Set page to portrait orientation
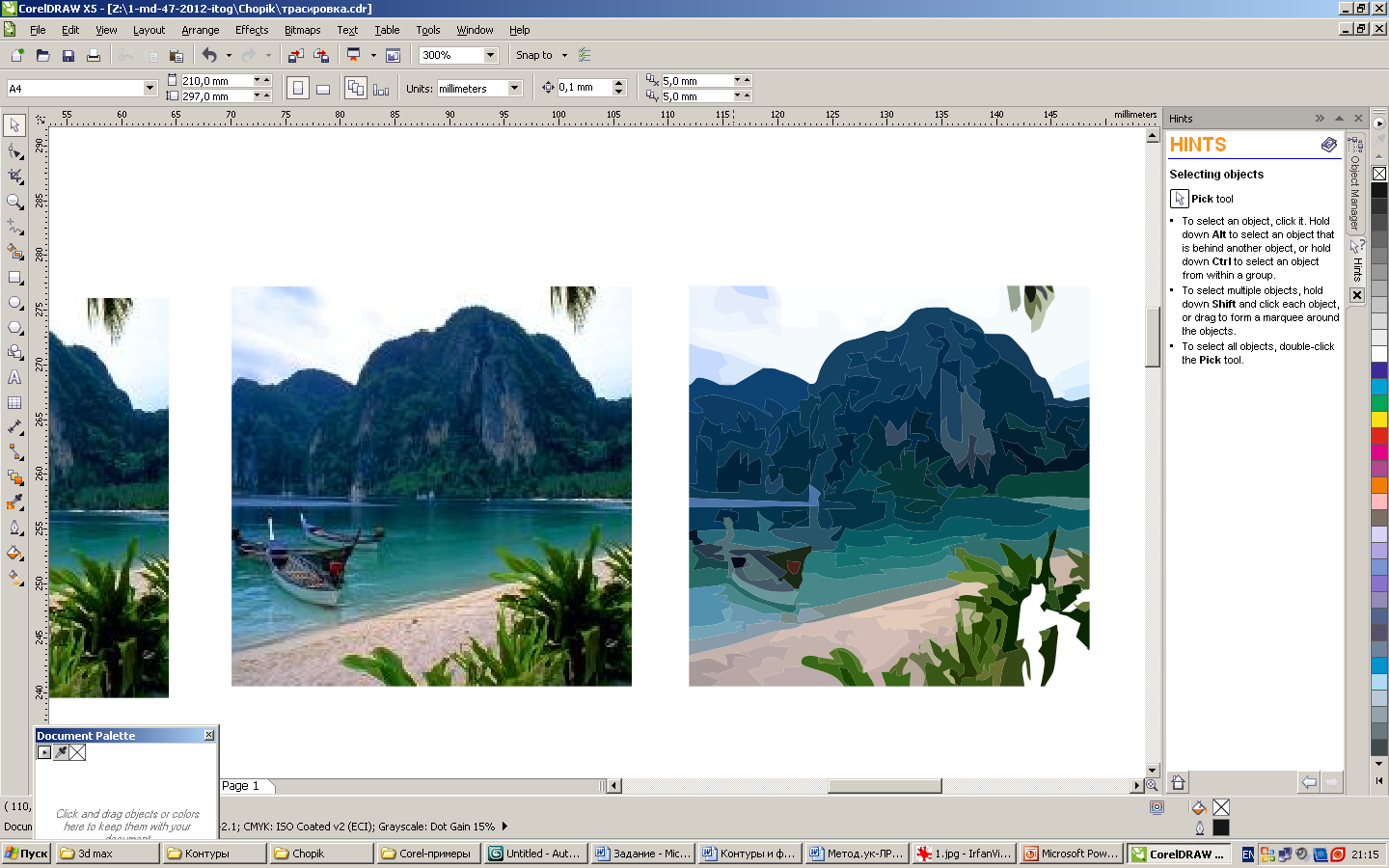 pos(298,89)
